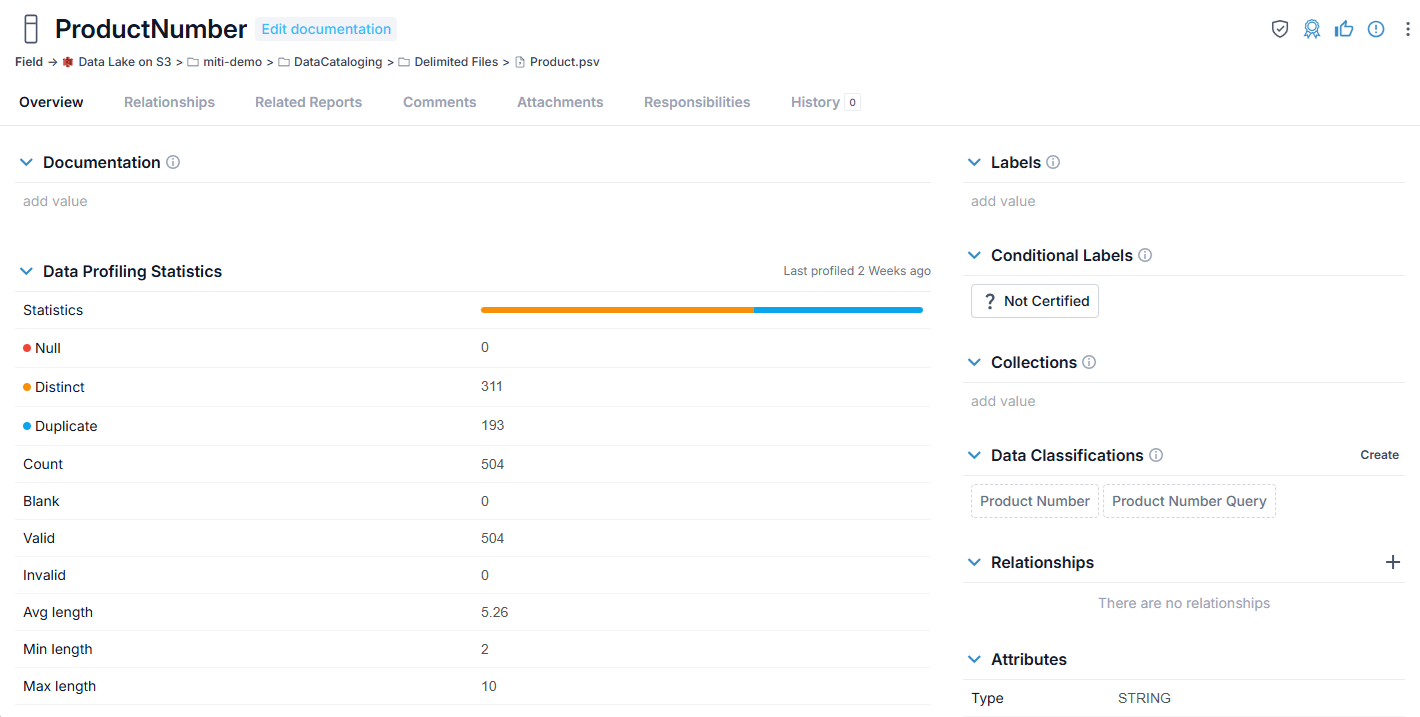Collapse the Data Profiling Statistics section

click(26, 271)
